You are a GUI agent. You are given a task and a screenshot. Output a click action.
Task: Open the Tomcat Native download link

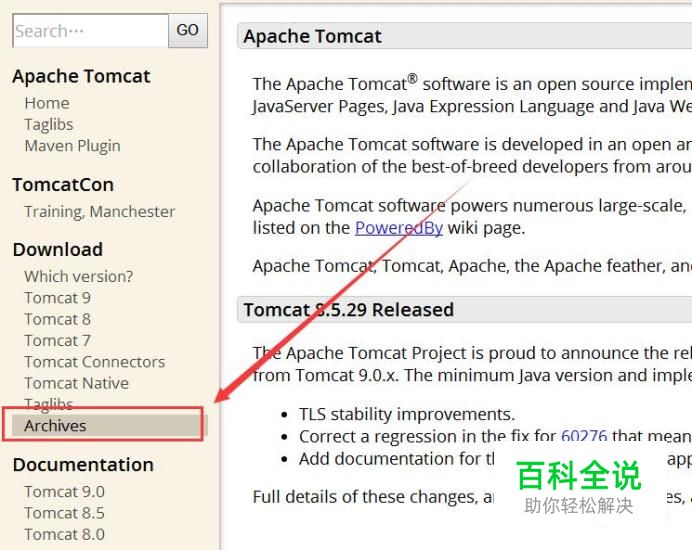tap(77, 383)
